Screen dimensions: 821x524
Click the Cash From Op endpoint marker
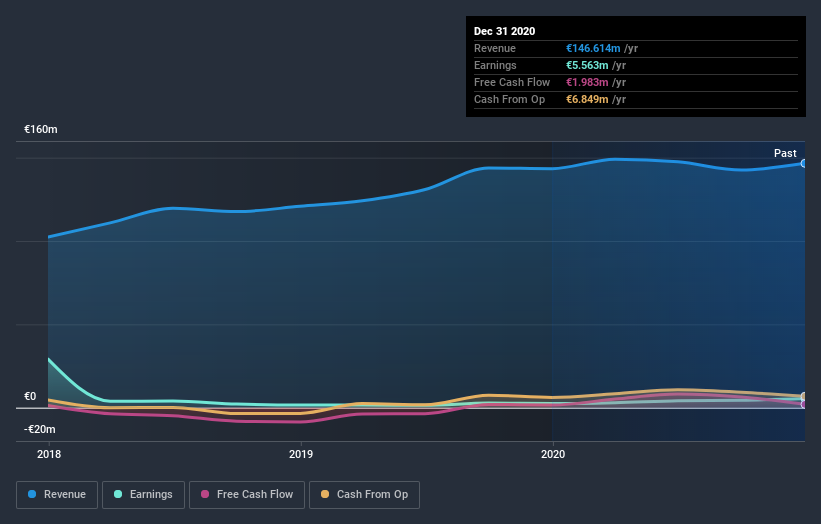click(804, 396)
